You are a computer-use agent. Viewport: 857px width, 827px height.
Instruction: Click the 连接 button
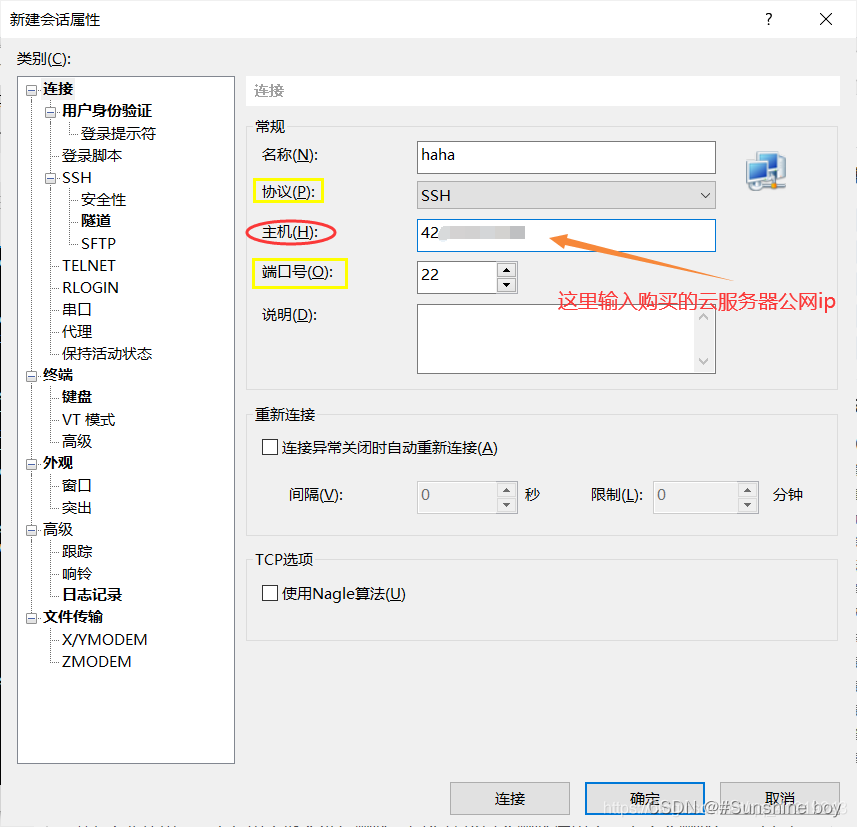tap(509, 799)
